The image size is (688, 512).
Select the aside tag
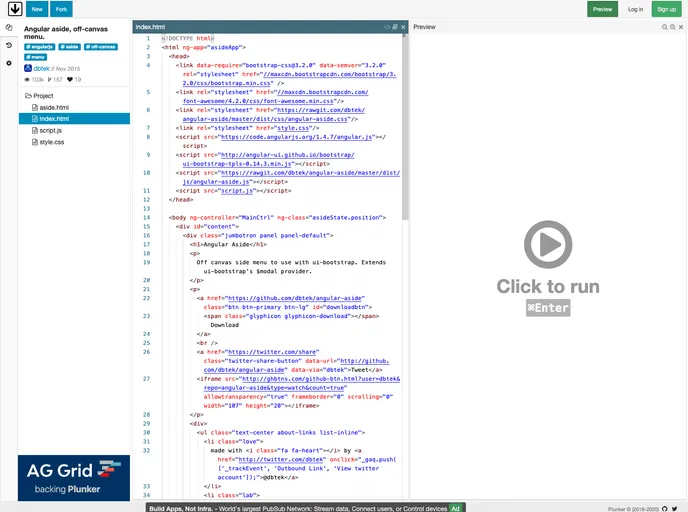coord(69,47)
